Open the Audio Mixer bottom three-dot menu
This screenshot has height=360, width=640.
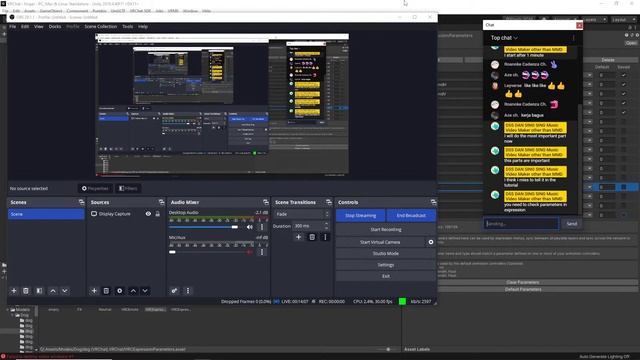click(188, 291)
